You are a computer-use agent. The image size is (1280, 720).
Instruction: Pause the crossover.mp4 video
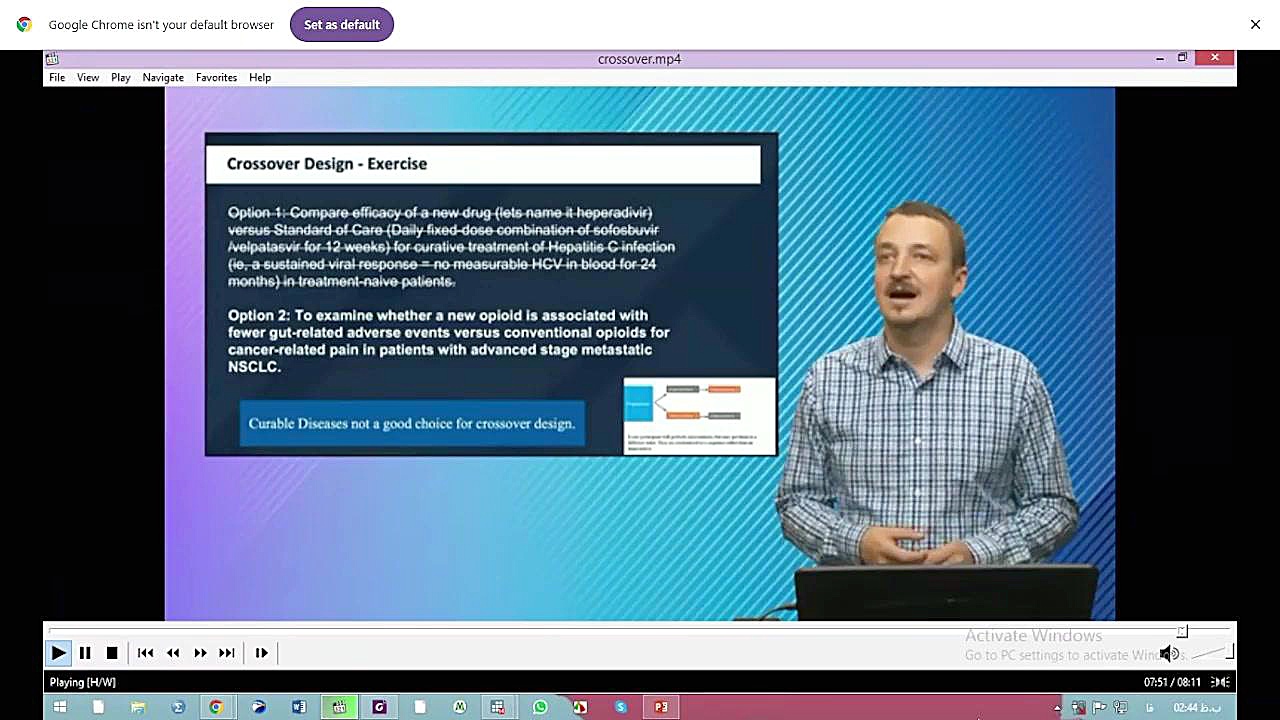coord(85,653)
